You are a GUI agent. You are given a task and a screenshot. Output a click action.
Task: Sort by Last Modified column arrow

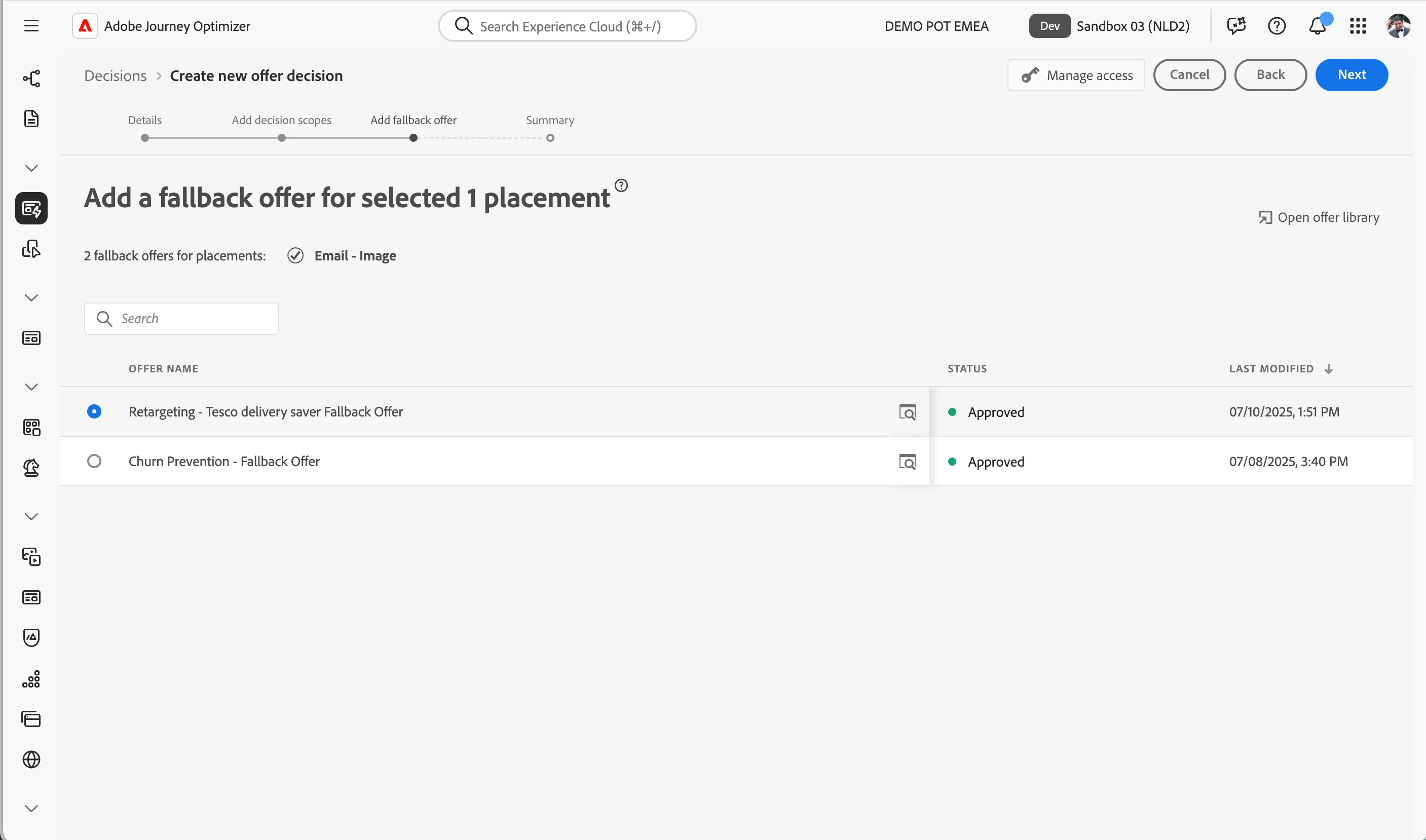point(1329,369)
